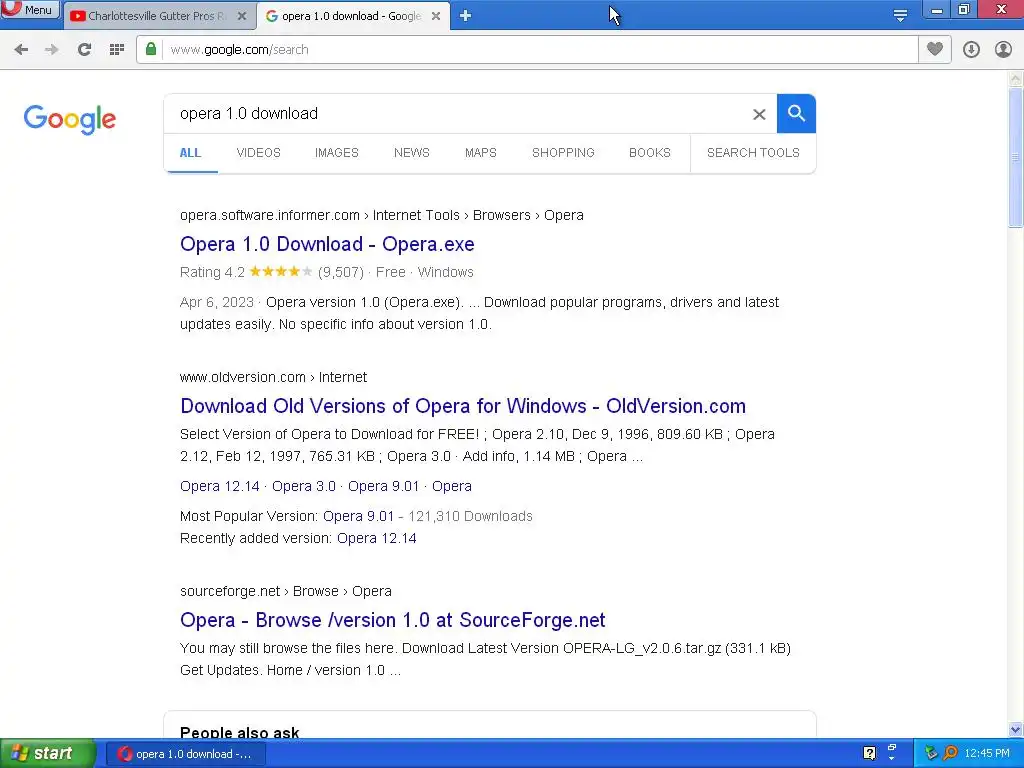The height and width of the screenshot is (768, 1024).
Task: Click www.oldversion.com › Internet breadcrumb
Action: click(273, 377)
